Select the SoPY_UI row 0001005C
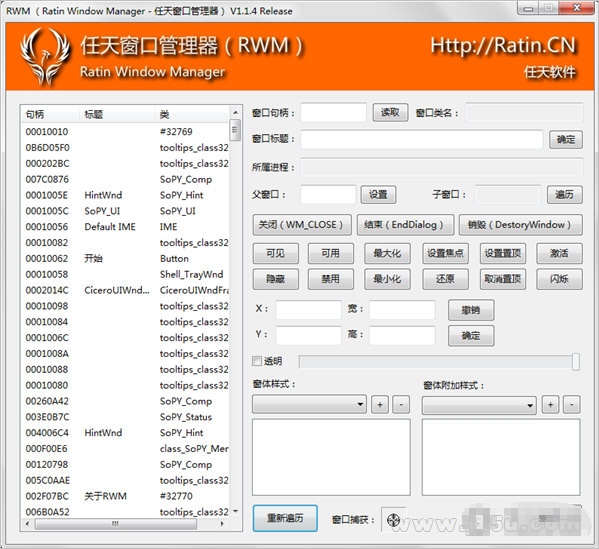This screenshot has width=599, height=549. (125, 211)
